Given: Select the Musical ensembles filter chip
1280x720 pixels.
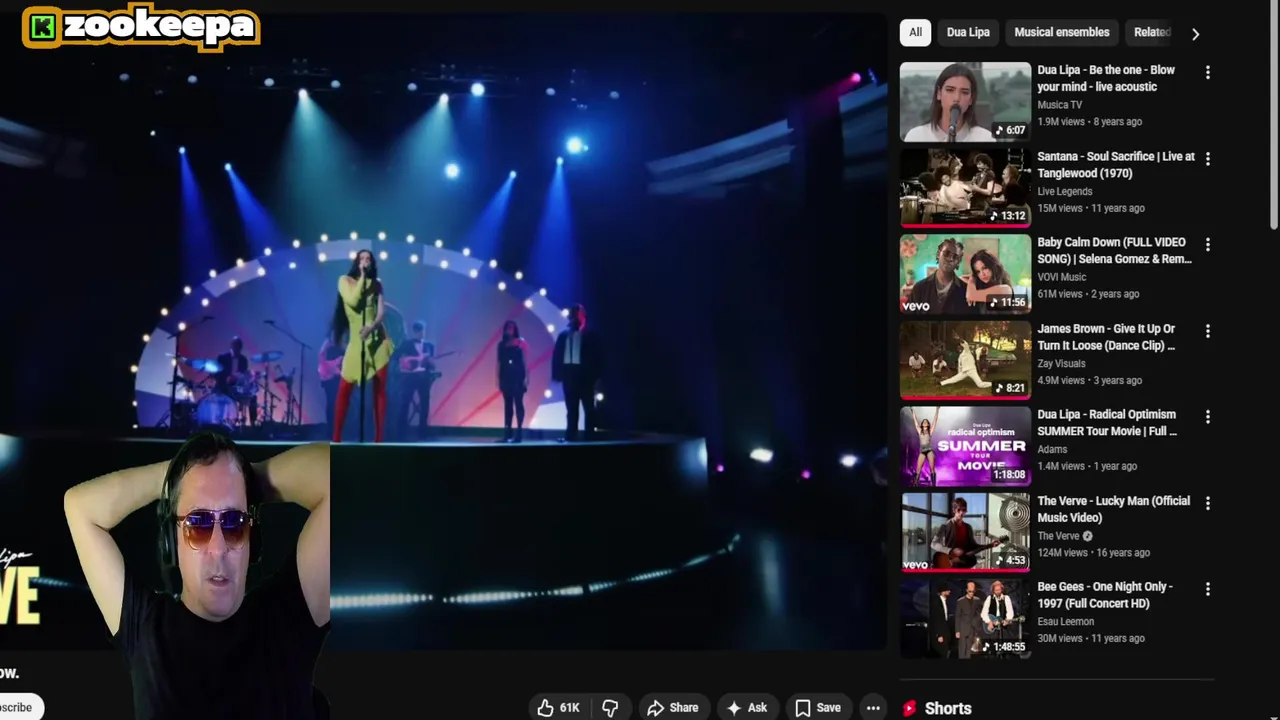Looking at the screenshot, I should (x=1062, y=32).
